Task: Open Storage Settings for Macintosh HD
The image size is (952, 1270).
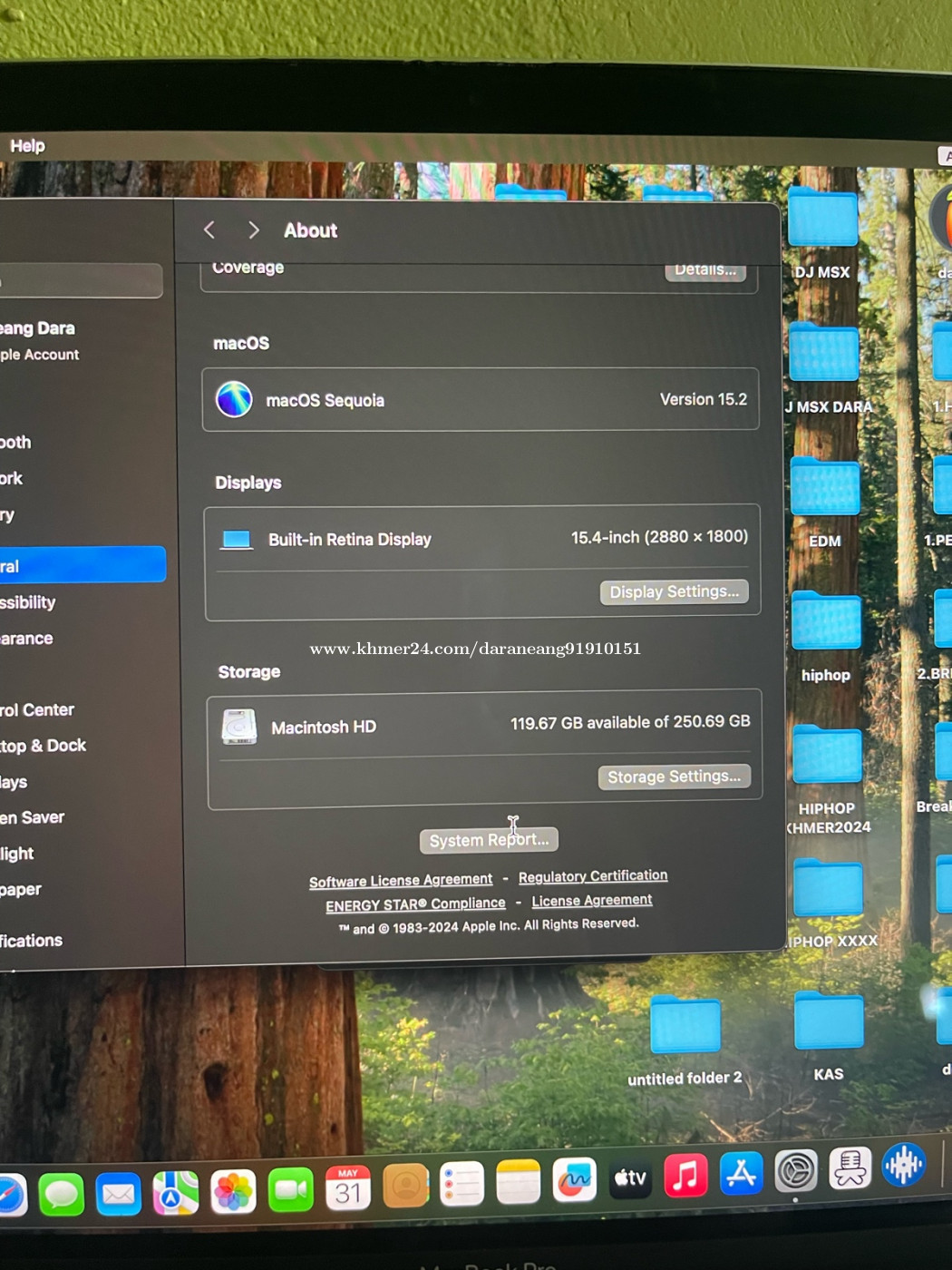Action: pyautogui.click(x=674, y=777)
